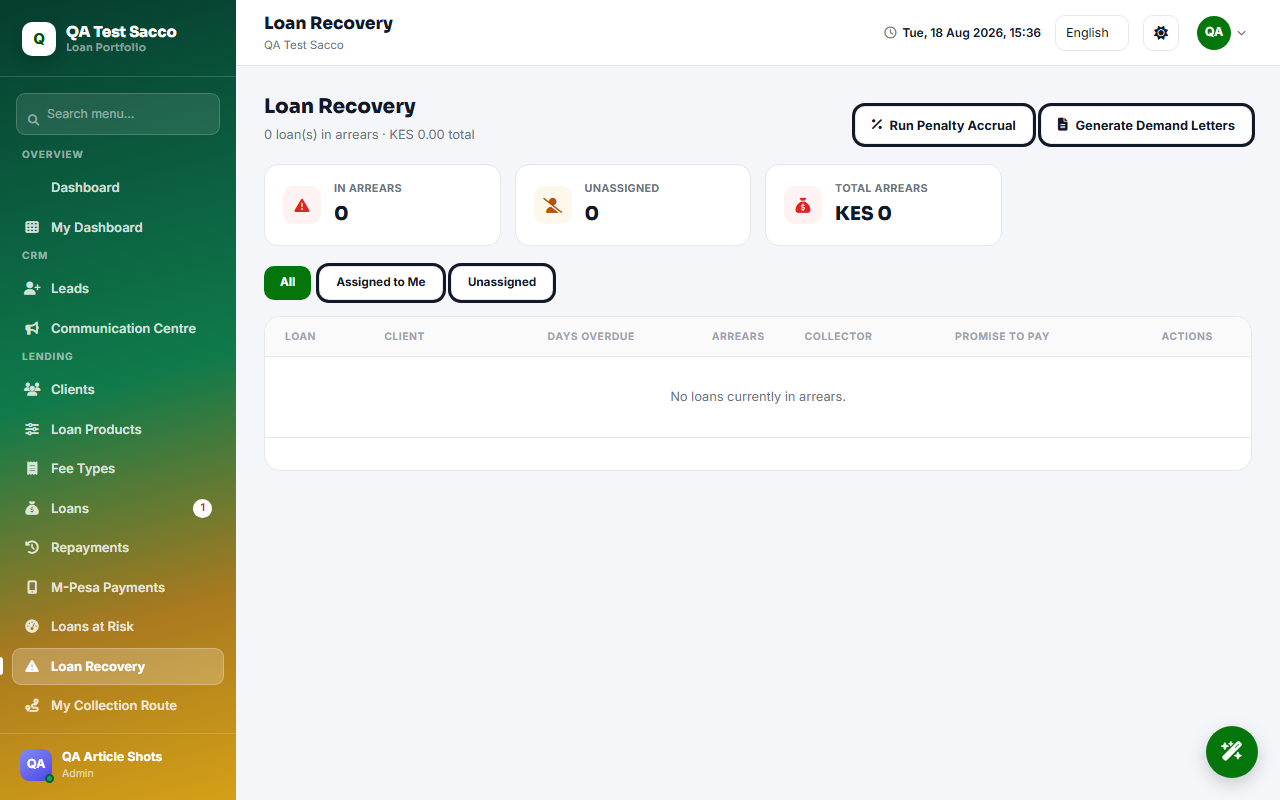Generate Demand Letters

point(1146,125)
